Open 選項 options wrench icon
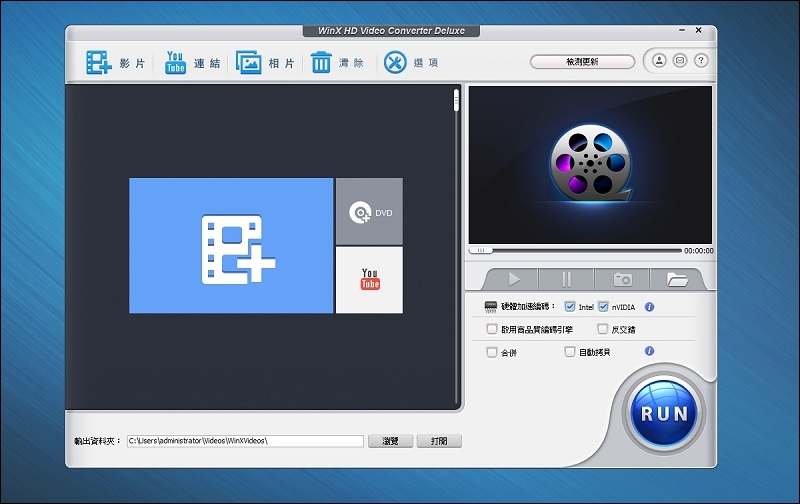 tap(394, 63)
